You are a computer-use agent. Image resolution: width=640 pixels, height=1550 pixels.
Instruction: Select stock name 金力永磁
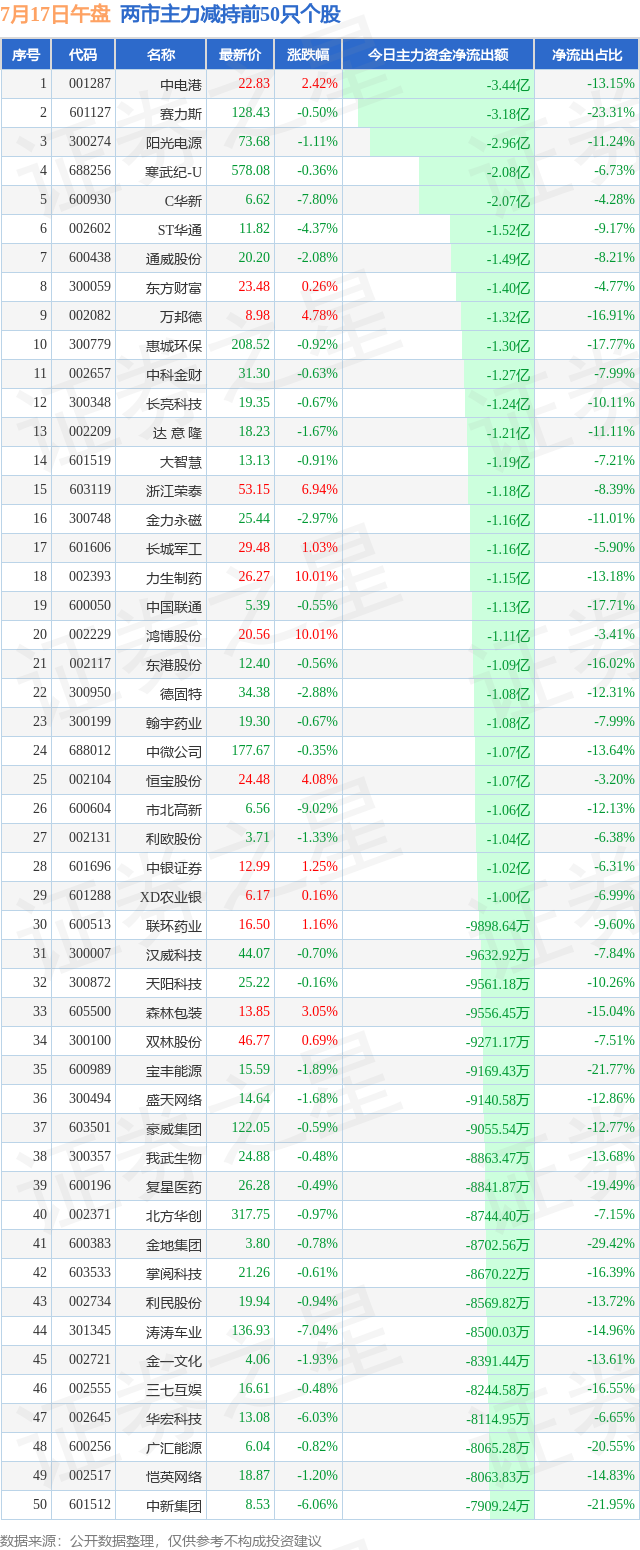pos(174,519)
